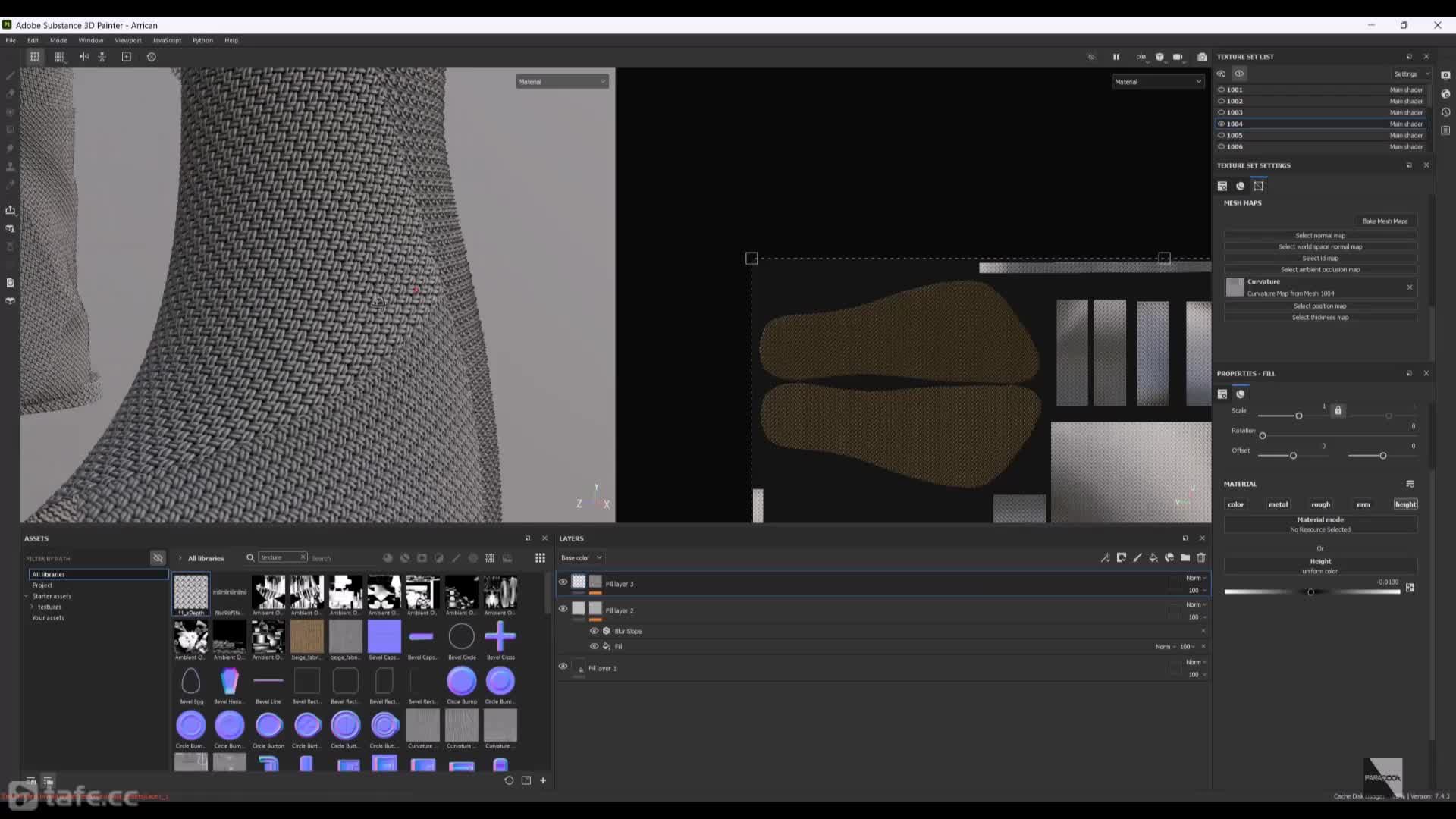
Task: Click the add effect wand icon
Action: coord(1106,557)
